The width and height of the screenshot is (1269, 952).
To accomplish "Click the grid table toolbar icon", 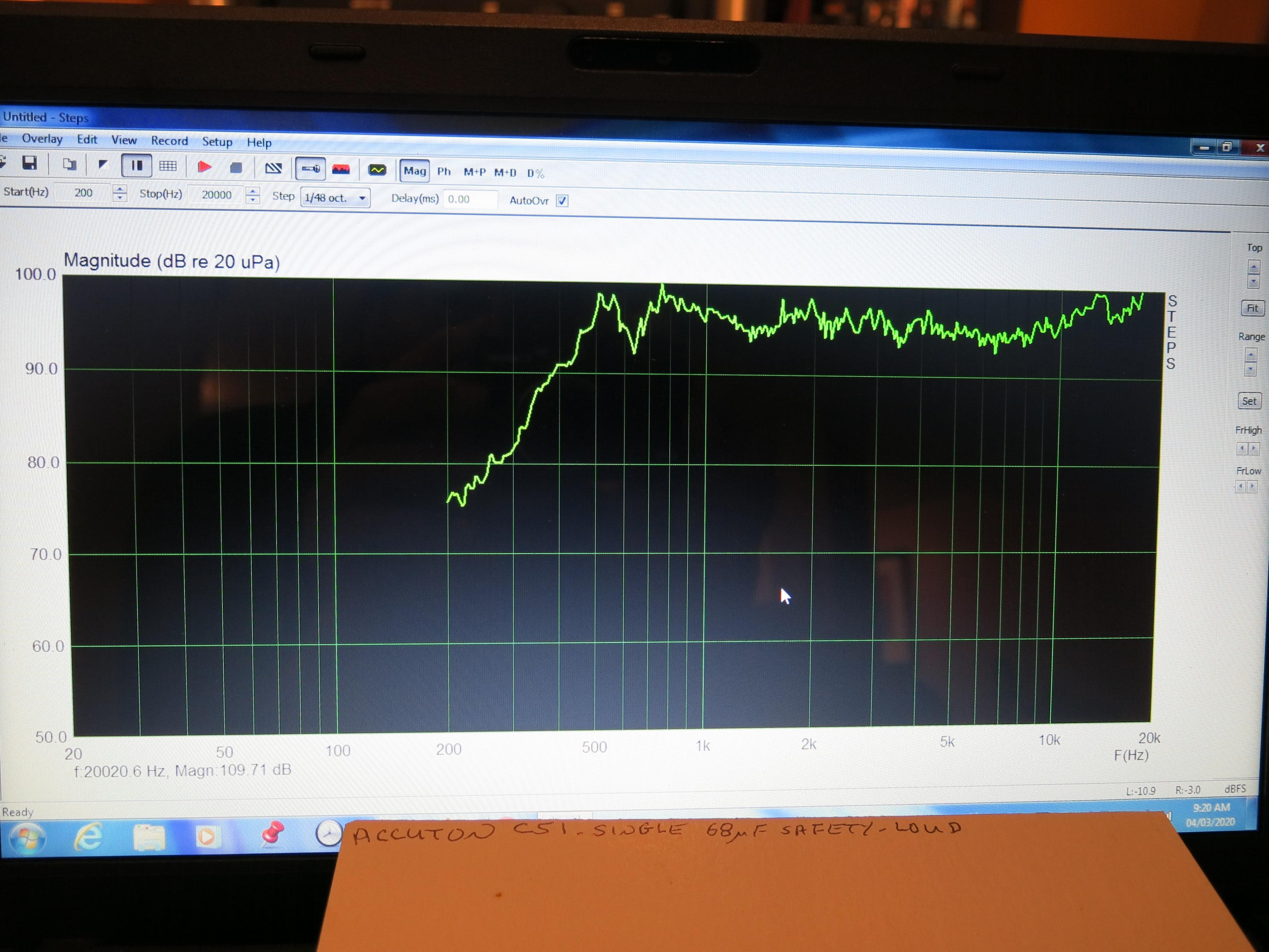I will [168, 166].
